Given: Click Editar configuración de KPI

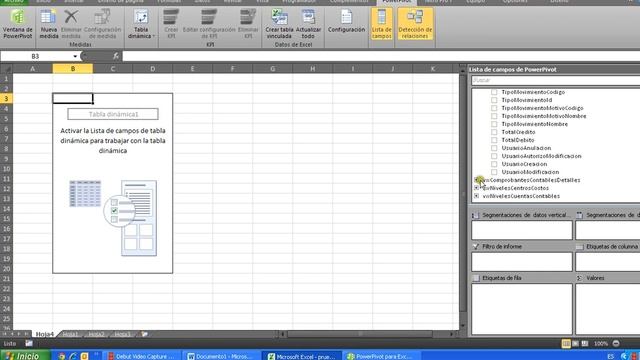Looking at the screenshot, I should pyautogui.click(x=209, y=24).
